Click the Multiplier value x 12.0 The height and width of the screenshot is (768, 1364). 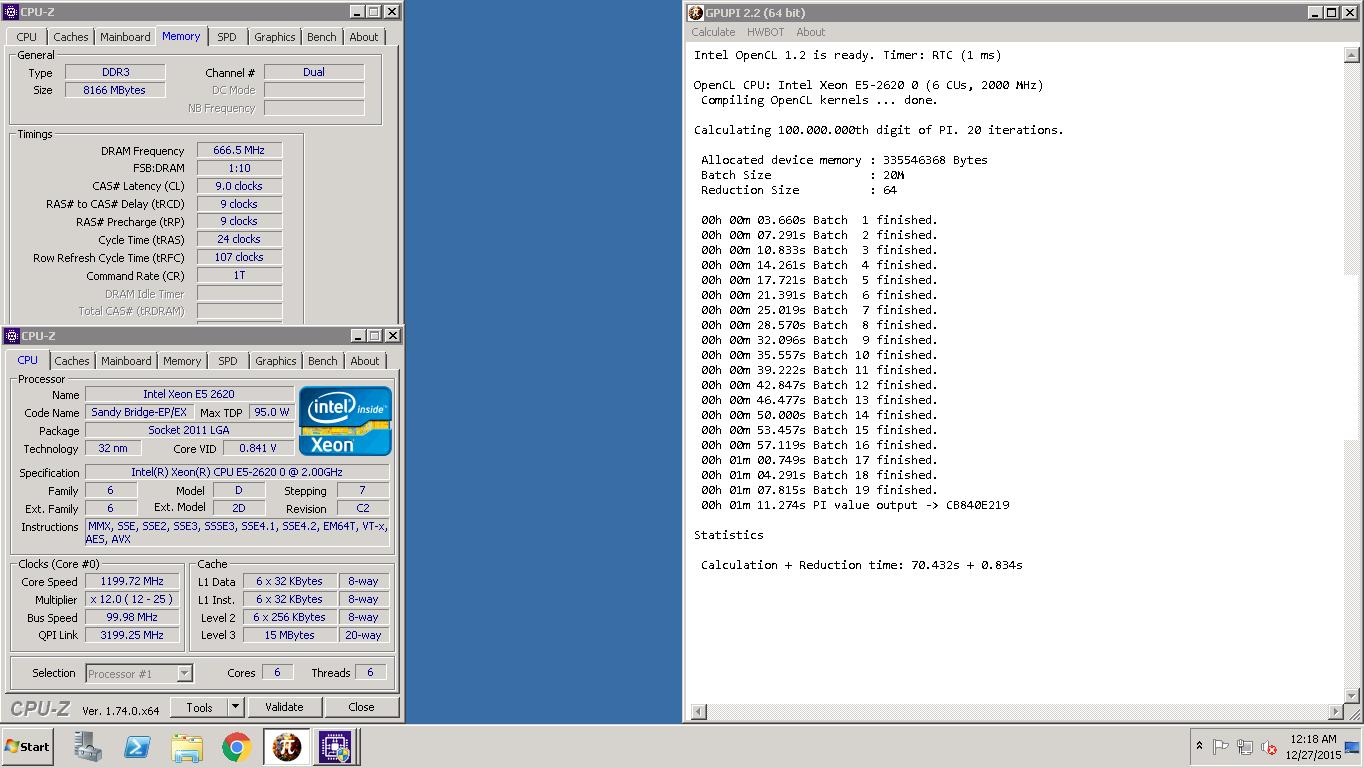[x=132, y=599]
